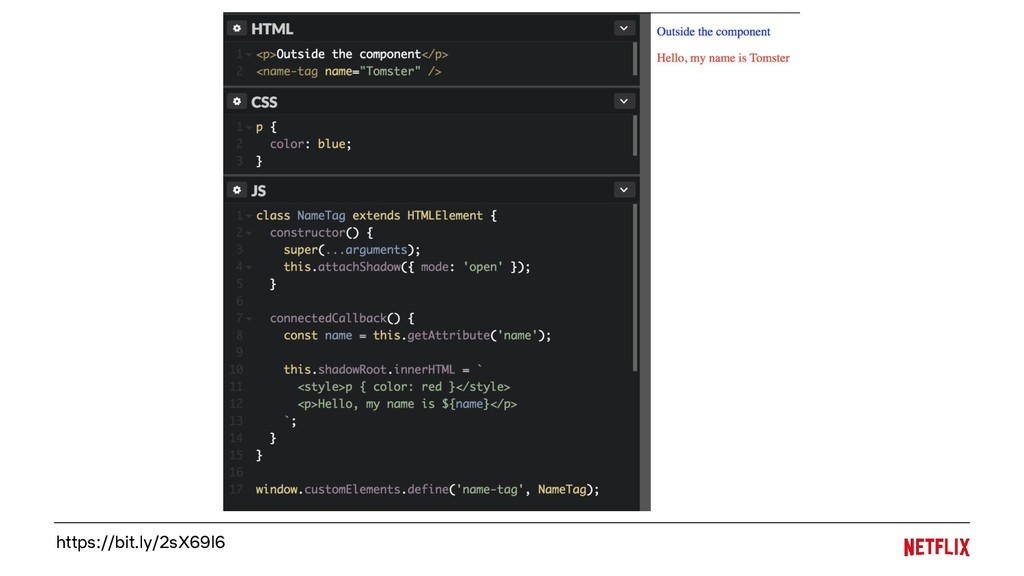Viewport: 1024px width, 576px height.
Task: Open HTML panel settings gear
Action: pyautogui.click(x=237, y=28)
